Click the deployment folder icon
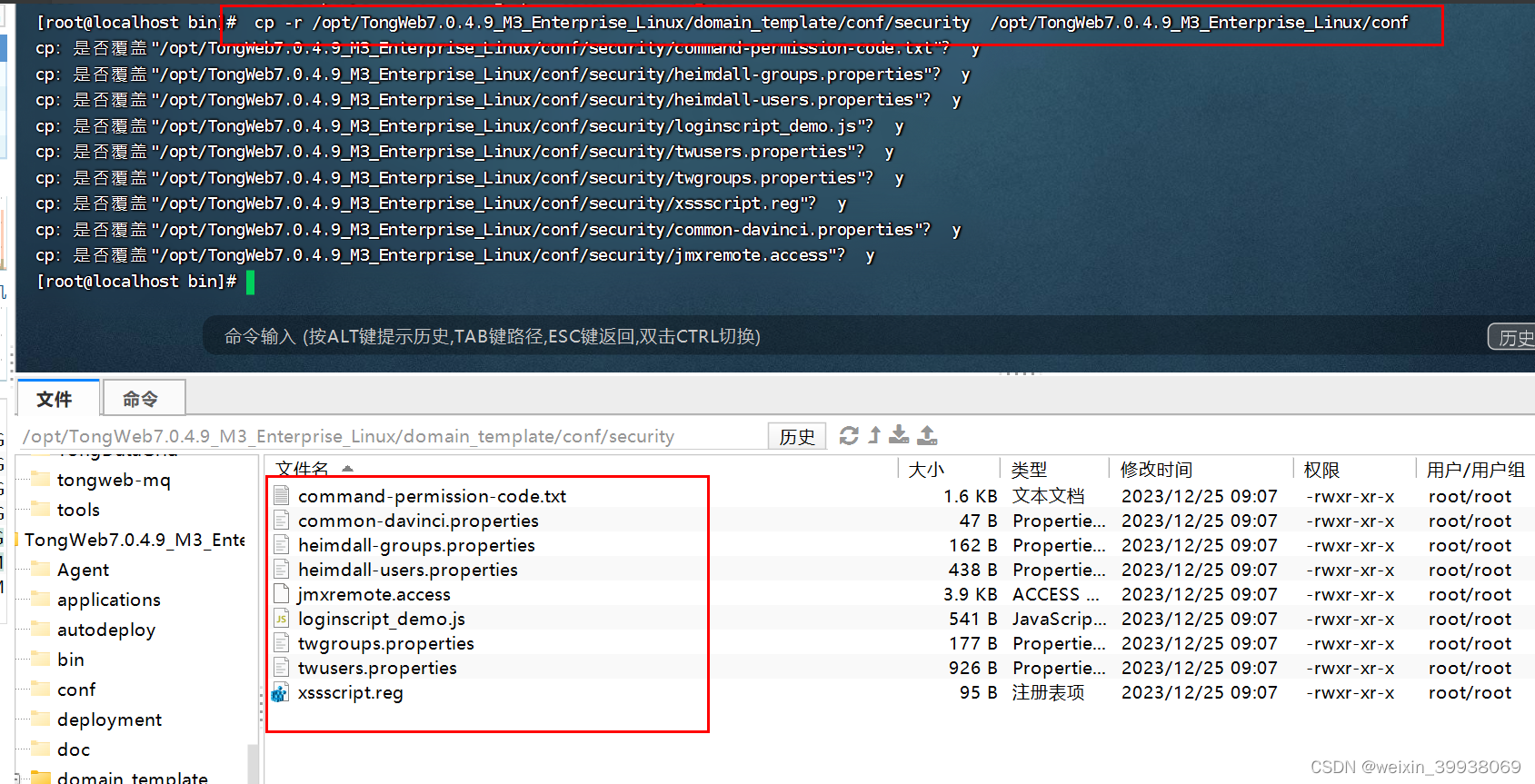 coord(40,719)
